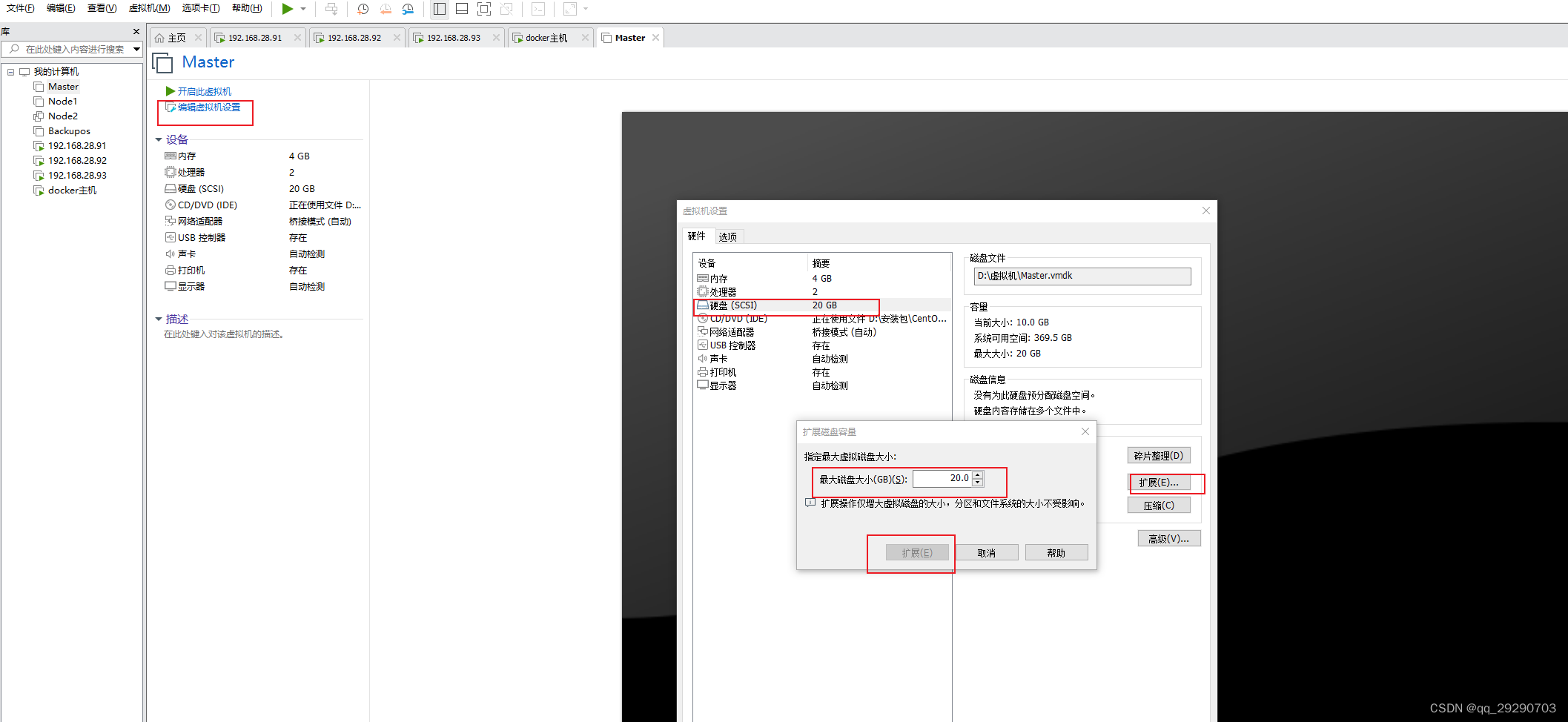Screen dimensions: 1568x722
Task: Click the console view terminal icon
Action: 538,9
